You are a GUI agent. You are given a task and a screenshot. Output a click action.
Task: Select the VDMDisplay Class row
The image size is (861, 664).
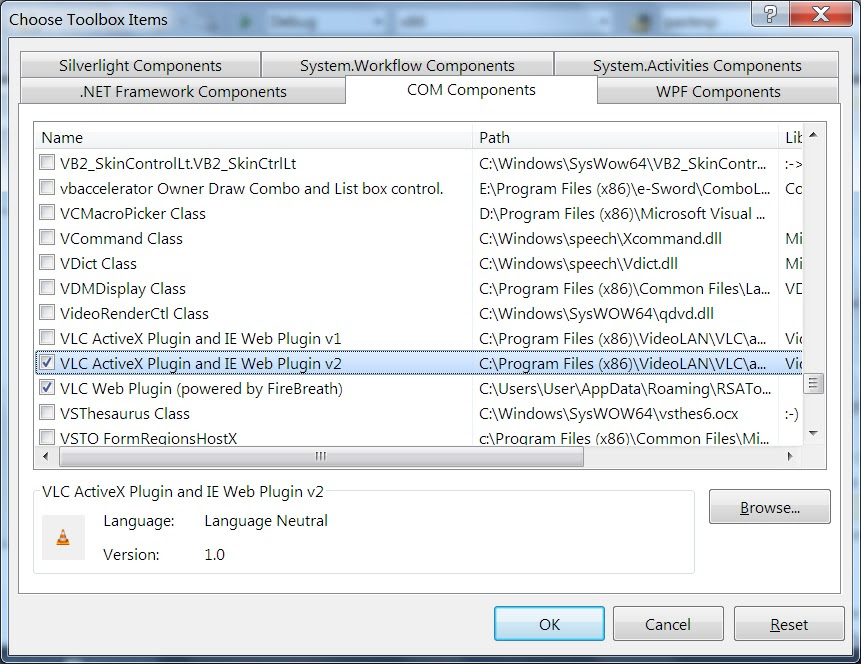pos(419,288)
